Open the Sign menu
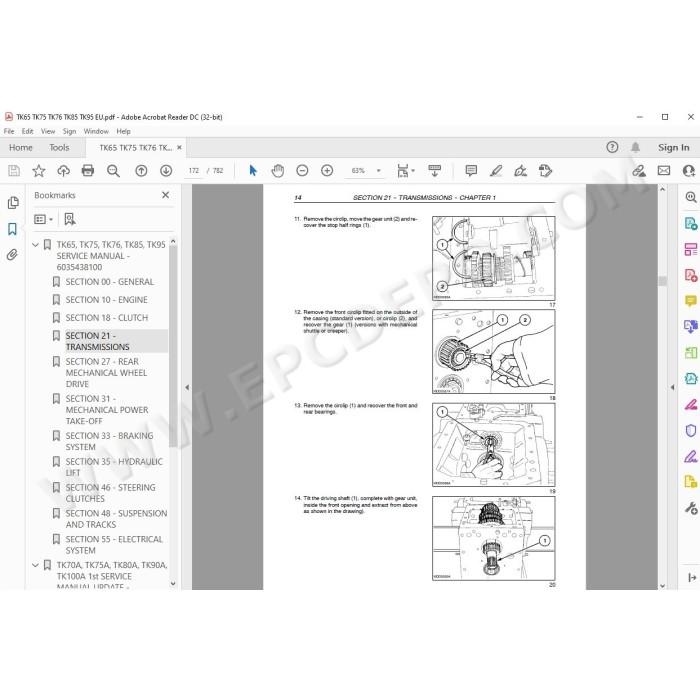Image resolution: width=700 pixels, height=700 pixels. (x=69, y=131)
